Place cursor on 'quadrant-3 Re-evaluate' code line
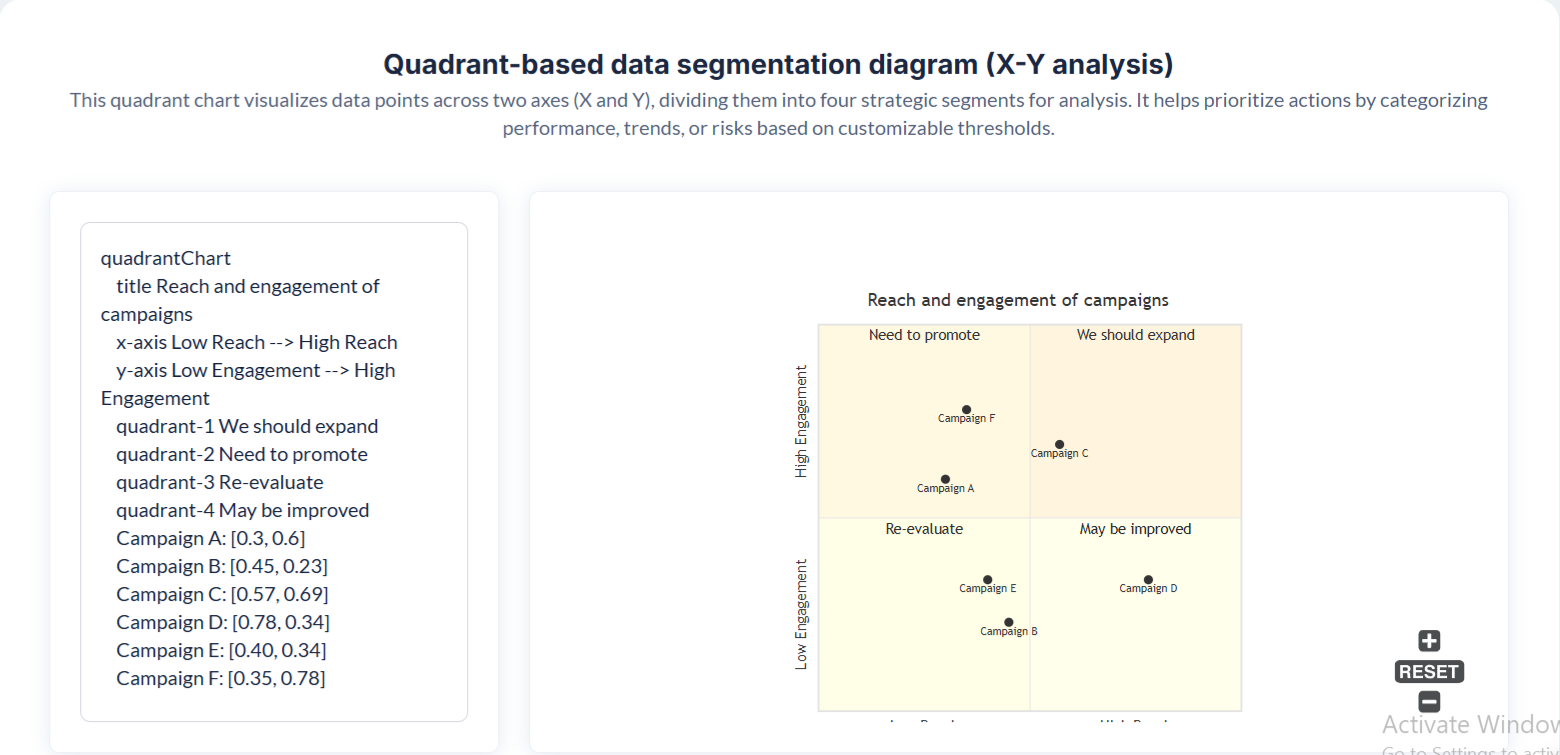Viewport: 1560px width, 755px height. point(220,482)
